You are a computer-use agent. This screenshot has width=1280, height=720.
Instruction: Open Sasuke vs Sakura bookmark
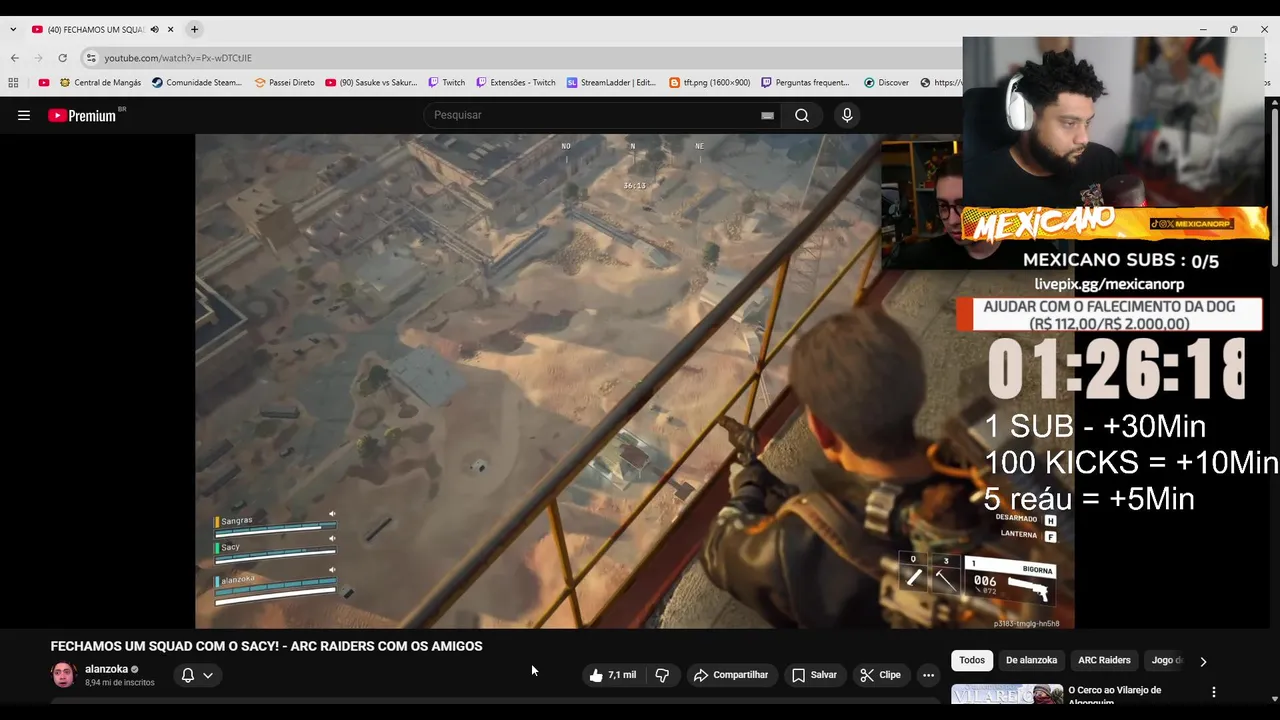(371, 83)
